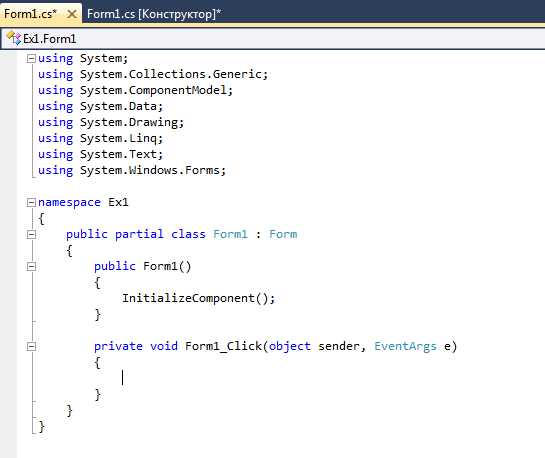Click on 'System.Data' text
This screenshot has height=458, width=545.
[118, 106]
